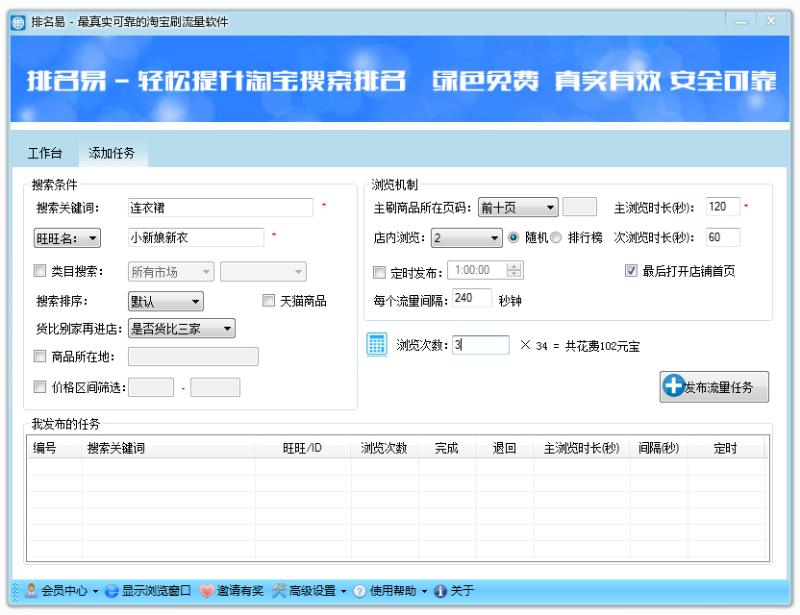Check the 价格区间筛选 option
The width and height of the screenshot is (800, 615).
point(40,386)
